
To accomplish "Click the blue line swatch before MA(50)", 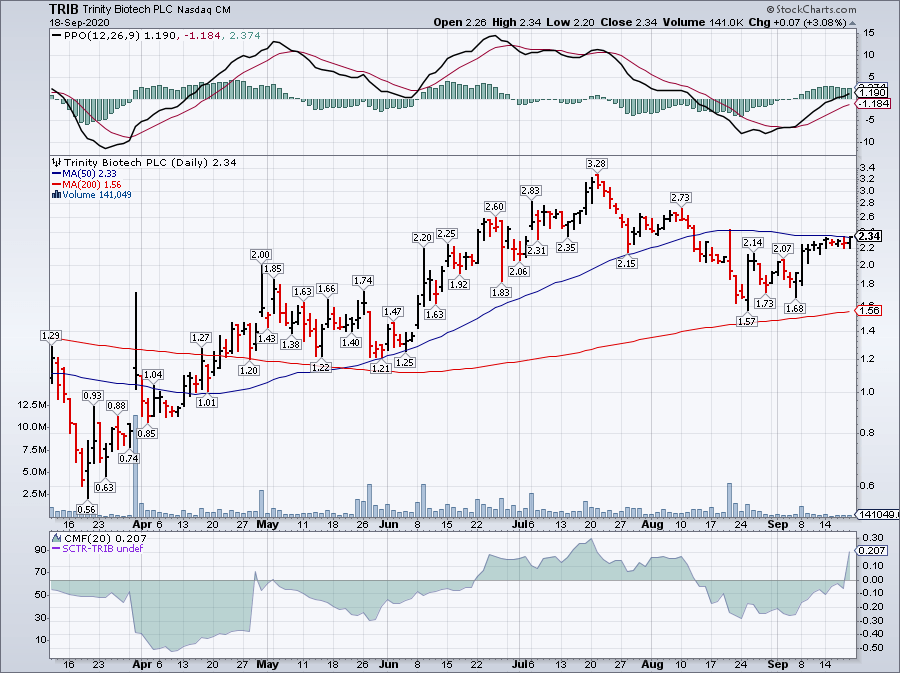I will pyautogui.click(x=57, y=173).
